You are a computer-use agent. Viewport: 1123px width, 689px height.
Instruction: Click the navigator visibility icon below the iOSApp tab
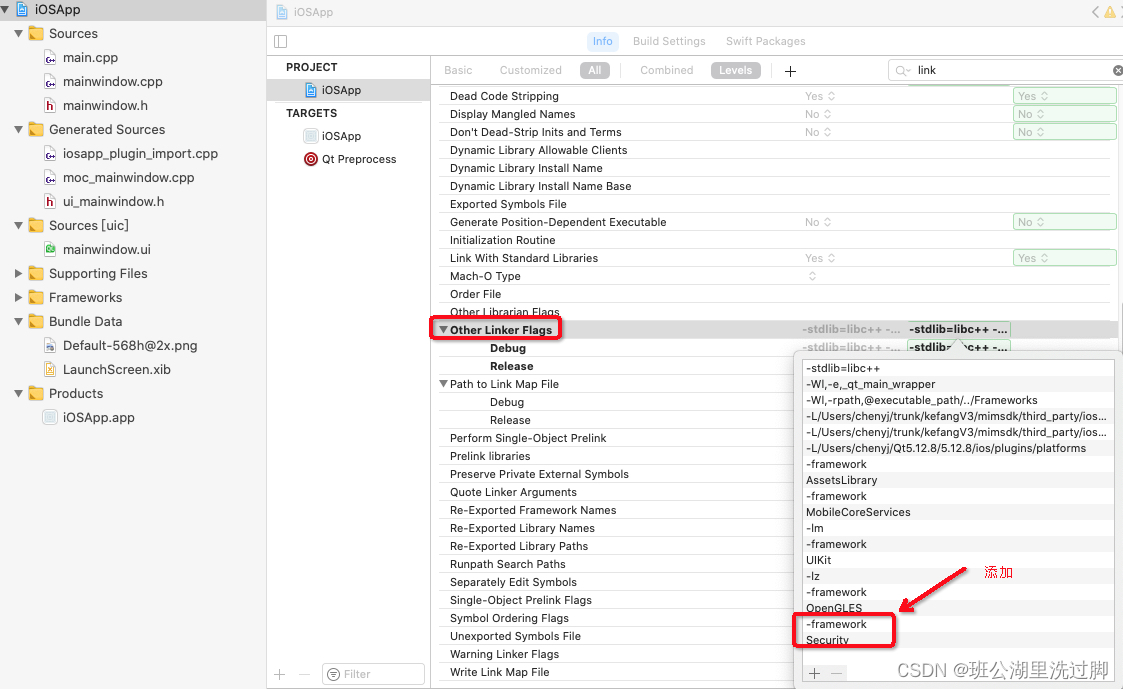(x=280, y=41)
